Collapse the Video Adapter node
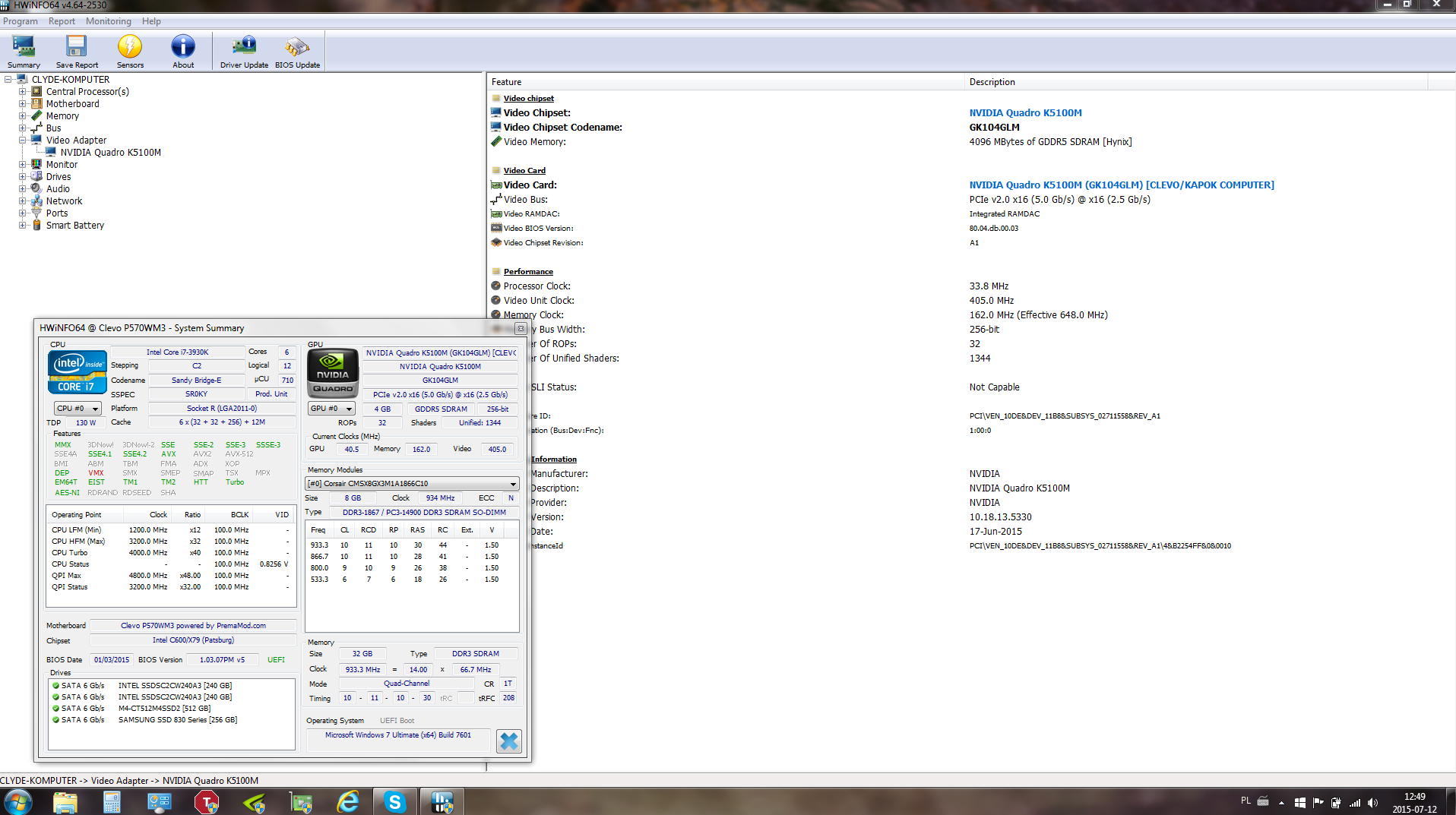1456x815 pixels. (x=23, y=140)
